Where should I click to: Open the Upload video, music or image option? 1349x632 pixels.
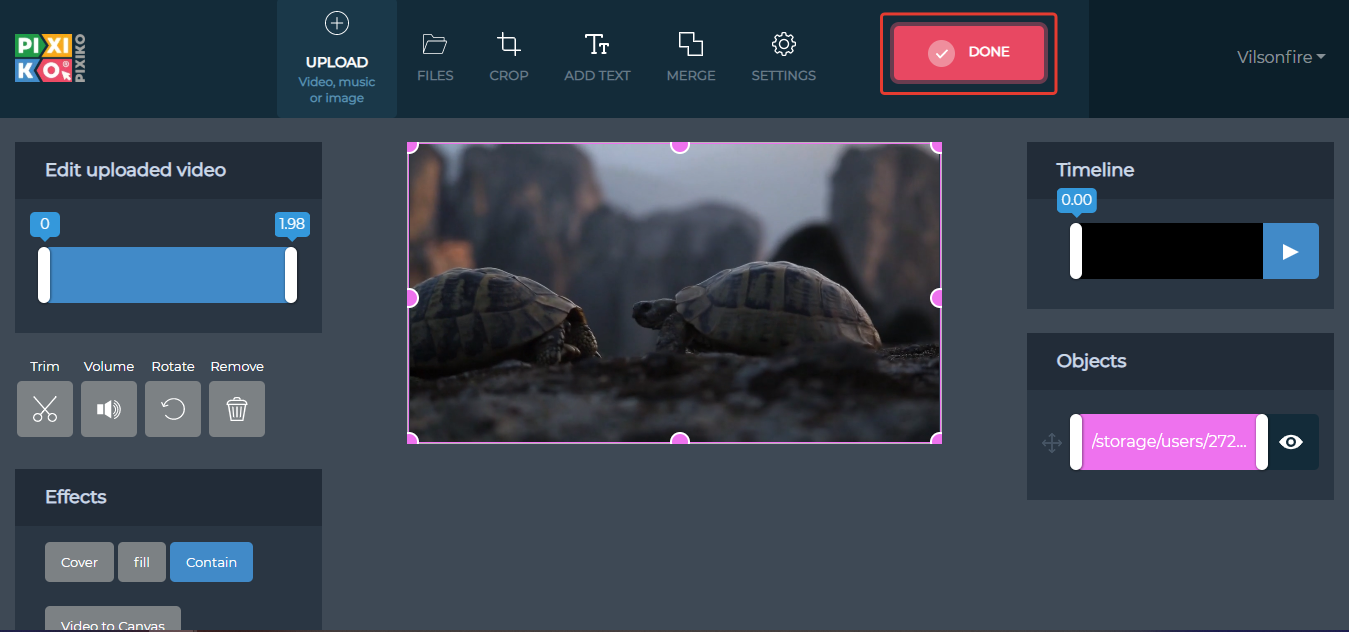[337, 58]
